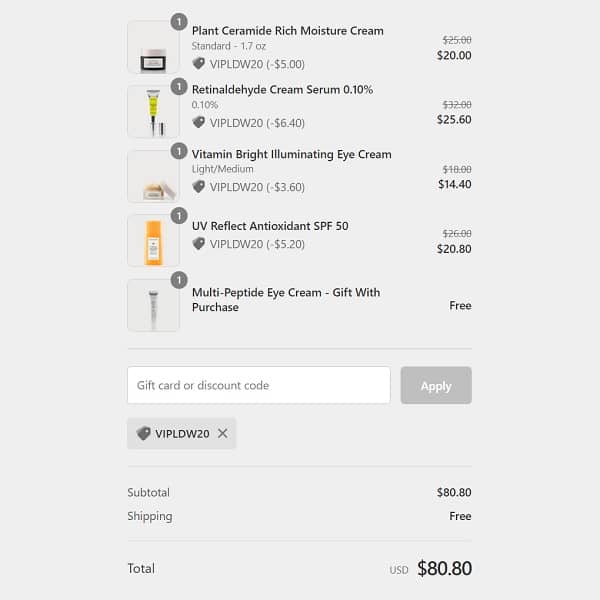Click the discount tag icon under Retinaldehyde Serum
This screenshot has height=600, width=600.
[198, 123]
